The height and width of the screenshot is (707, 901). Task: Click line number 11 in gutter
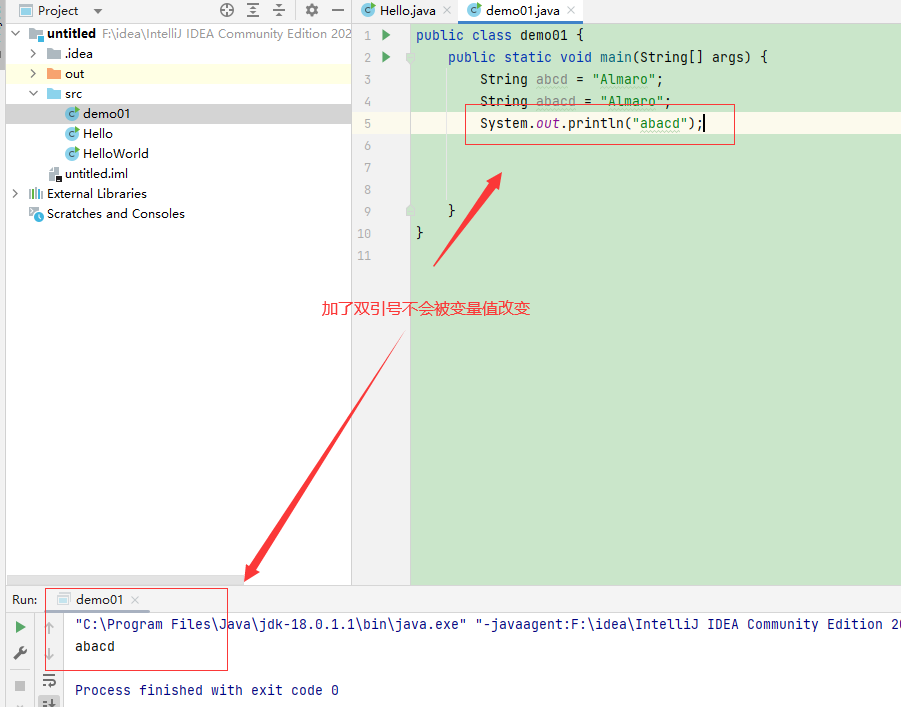364,256
